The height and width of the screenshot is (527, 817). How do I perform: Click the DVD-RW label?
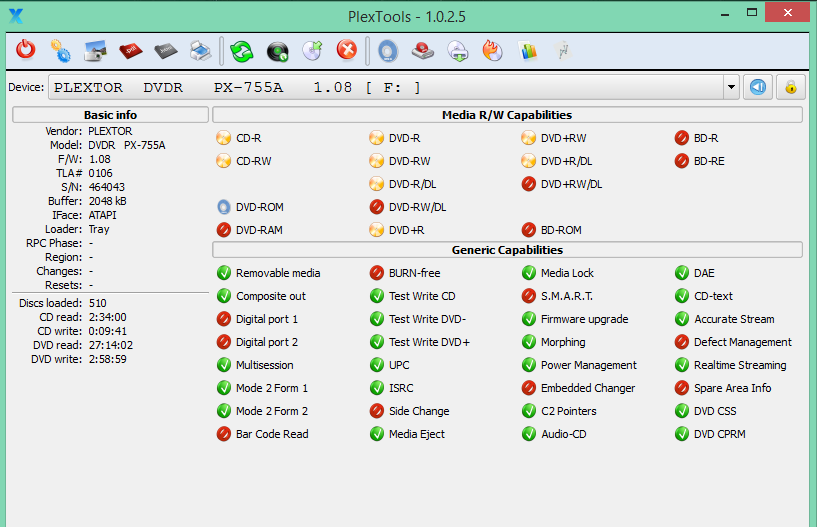410,161
